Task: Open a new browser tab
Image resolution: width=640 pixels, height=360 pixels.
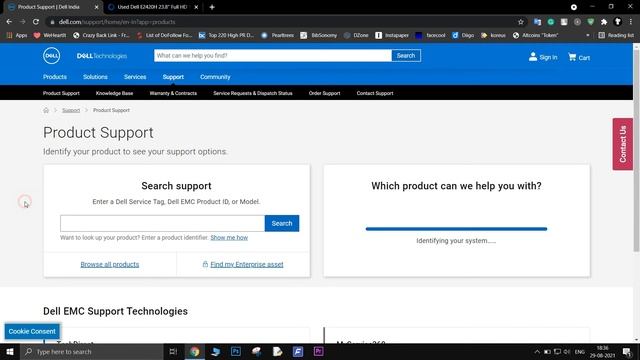Action: click(212, 7)
